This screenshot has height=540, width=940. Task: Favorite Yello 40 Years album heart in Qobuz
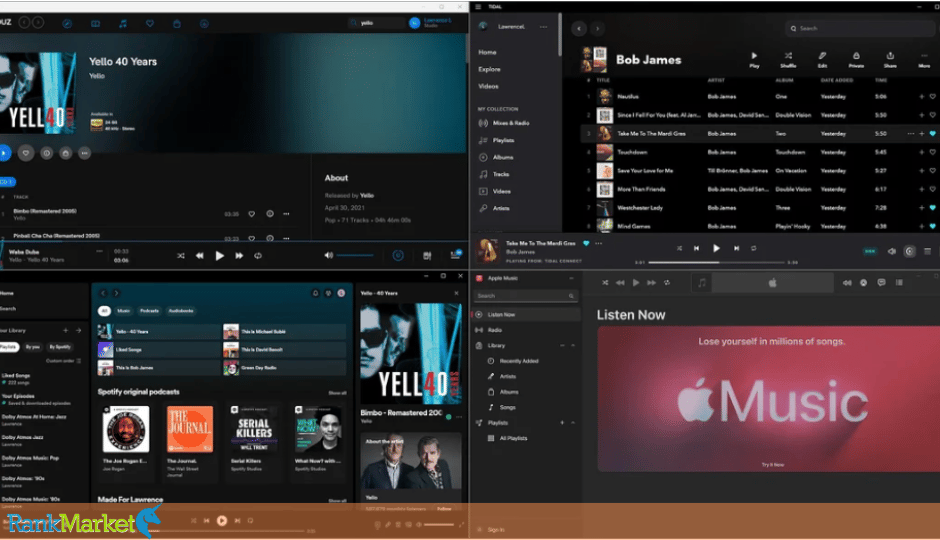click(x=26, y=153)
